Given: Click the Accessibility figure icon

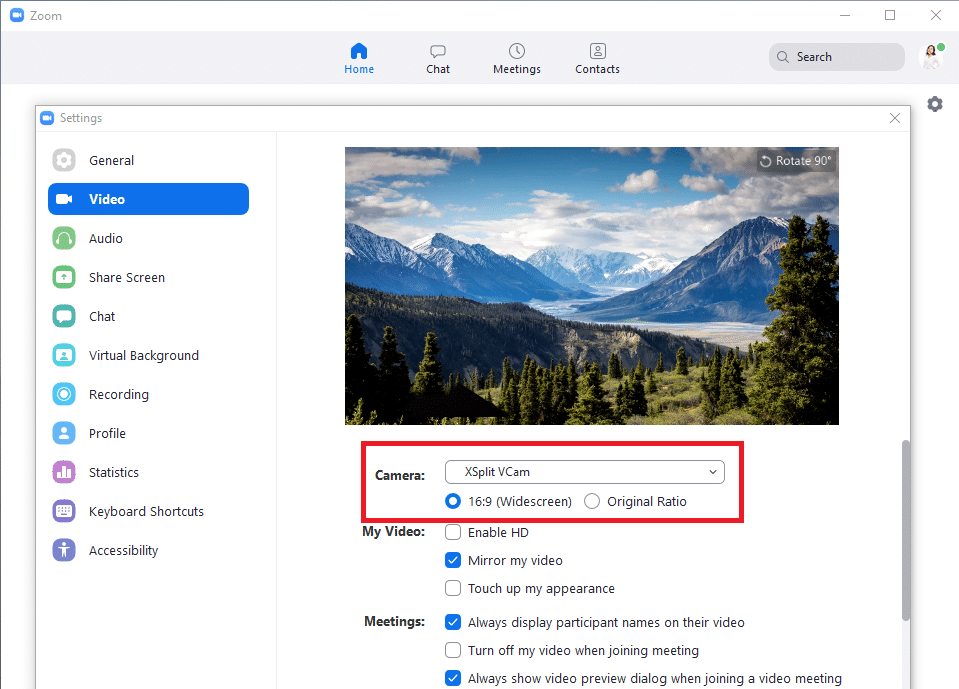Looking at the screenshot, I should (x=64, y=550).
